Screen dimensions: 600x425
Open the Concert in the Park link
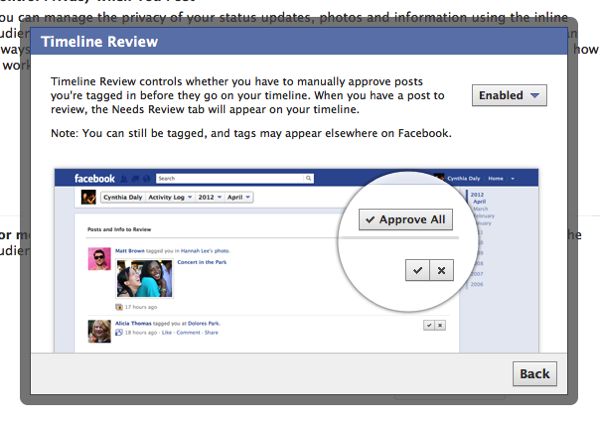202,262
